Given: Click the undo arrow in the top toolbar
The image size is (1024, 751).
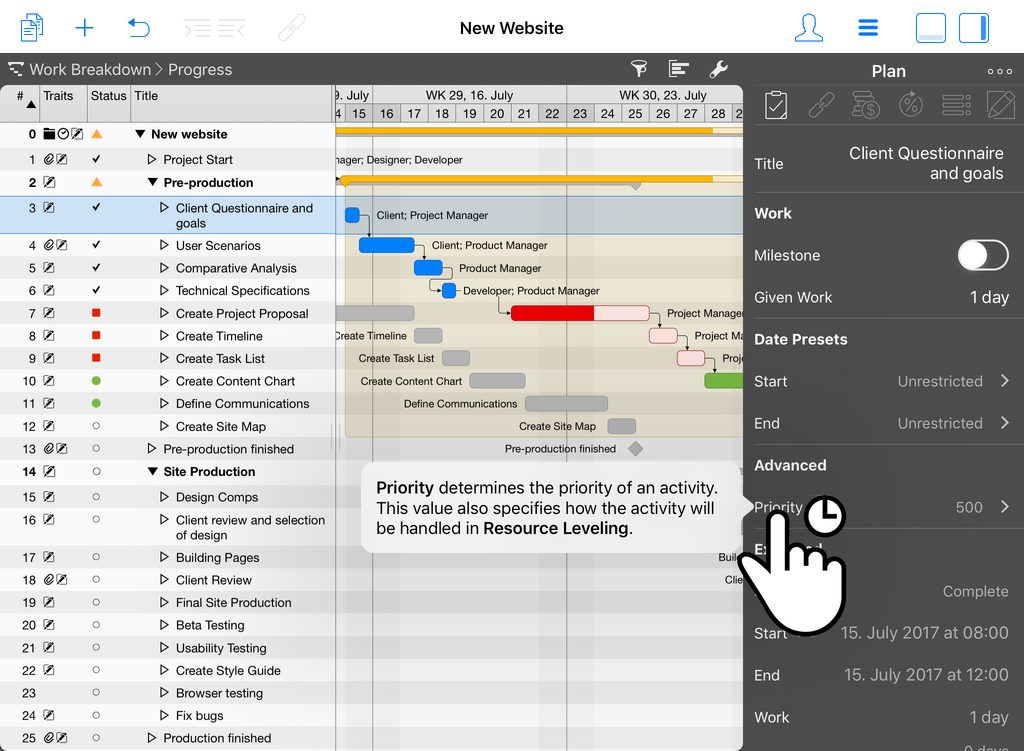Looking at the screenshot, I should (139, 27).
